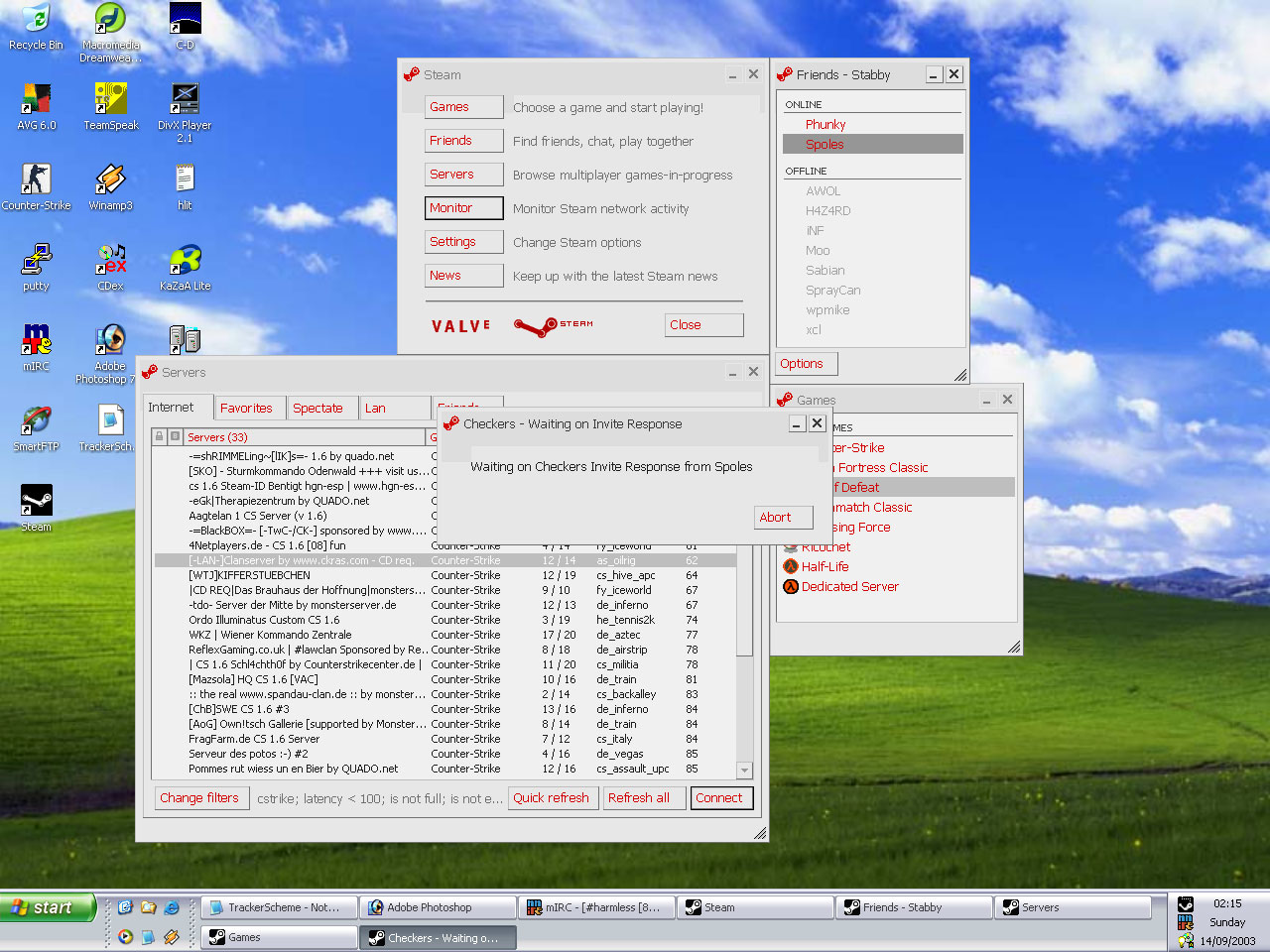Click the Half-Life game icon in Games window
Viewport: 1270px width, 952px height.
pos(791,566)
